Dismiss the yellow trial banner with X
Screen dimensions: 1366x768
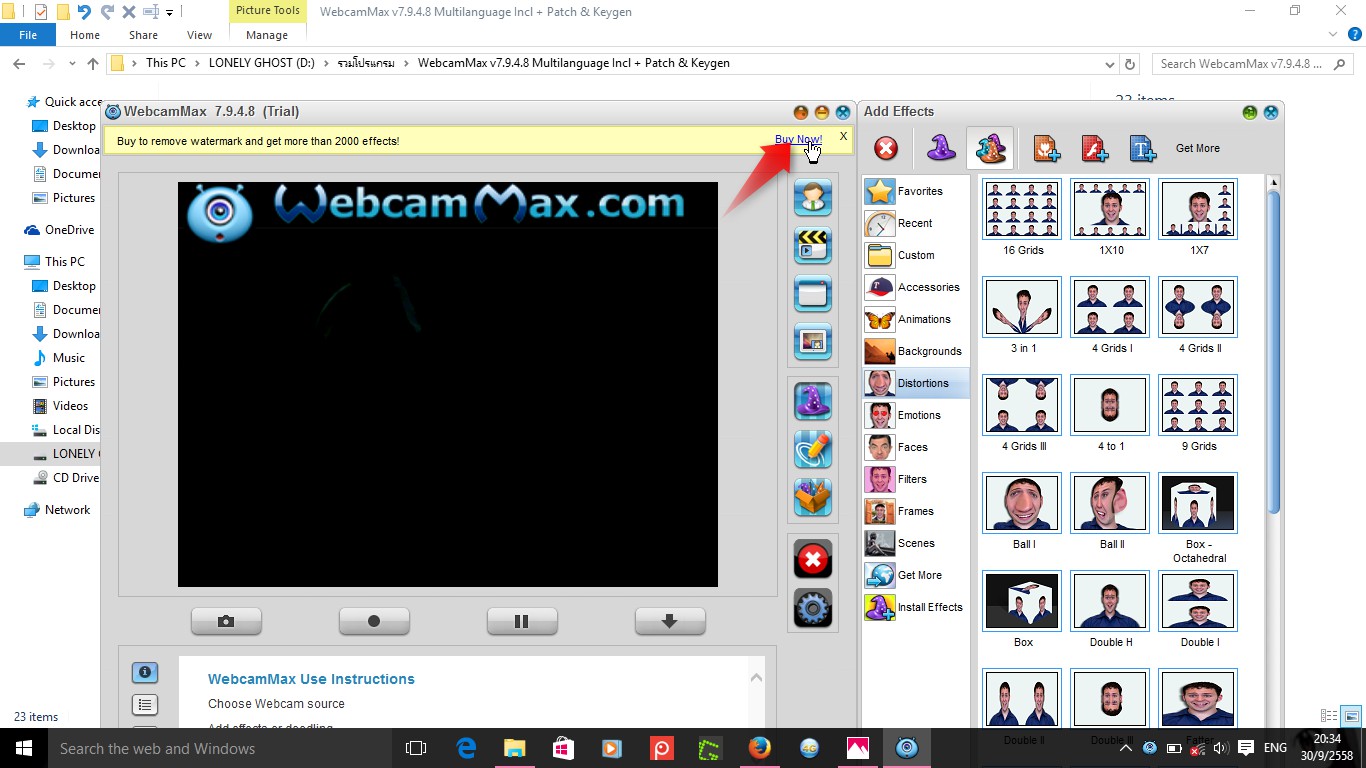pos(843,136)
